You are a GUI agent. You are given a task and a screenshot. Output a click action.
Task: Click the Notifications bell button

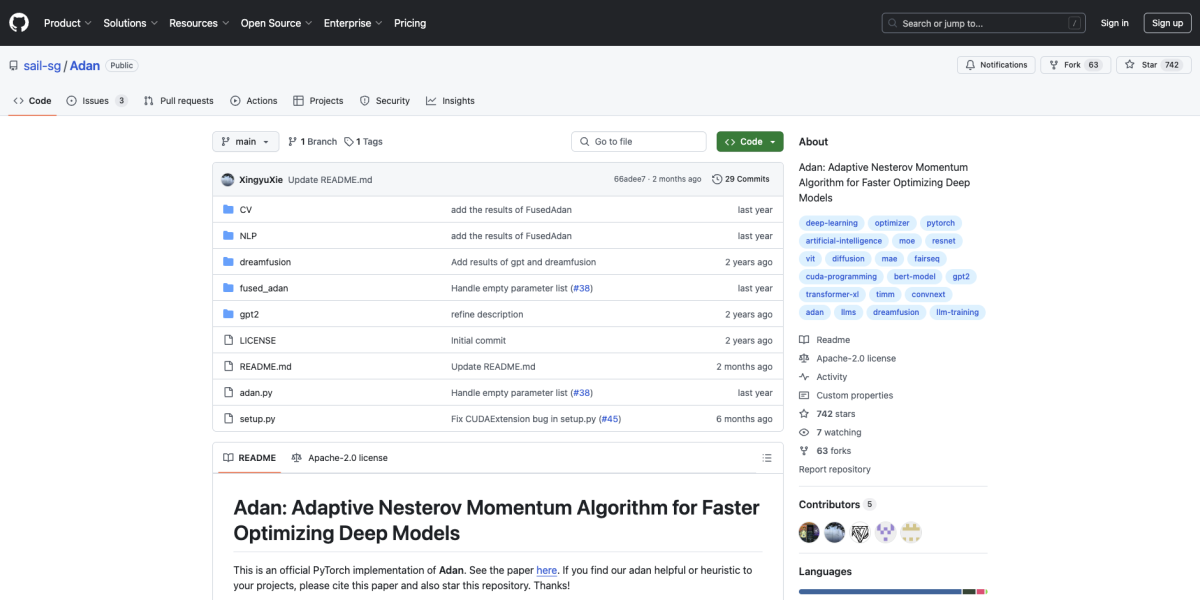(996, 65)
